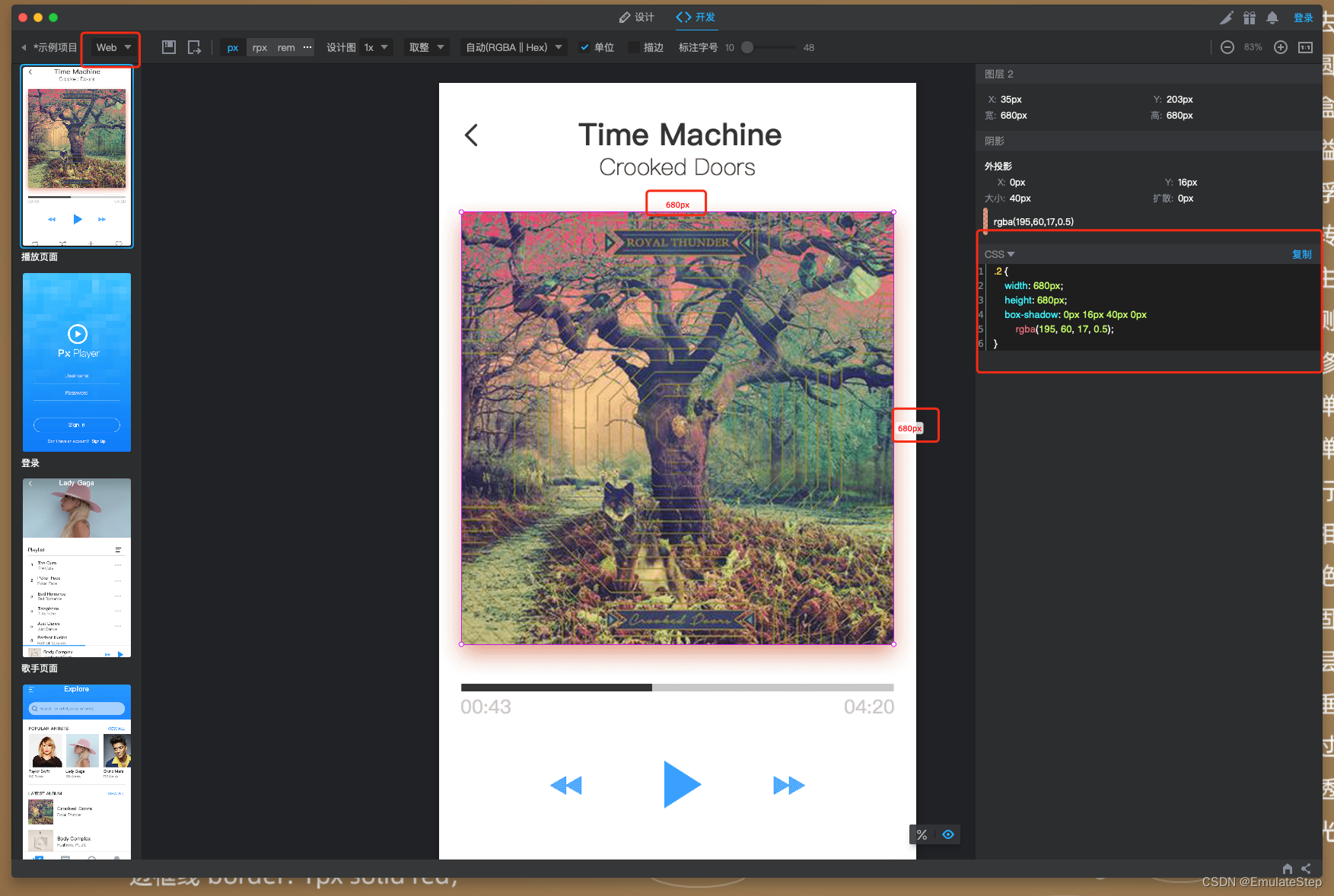Viewport: 1334px width, 896px height.
Task: Select the 00:43 elapsed time text
Action: click(x=486, y=707)
